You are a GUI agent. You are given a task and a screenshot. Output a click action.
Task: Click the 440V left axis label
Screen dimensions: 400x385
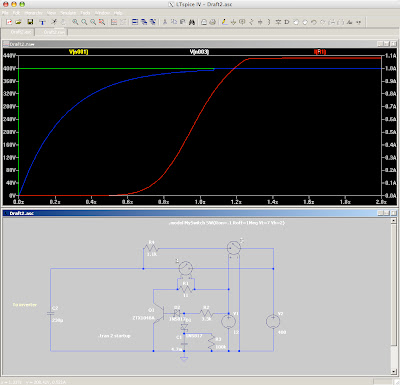[9, 56]
